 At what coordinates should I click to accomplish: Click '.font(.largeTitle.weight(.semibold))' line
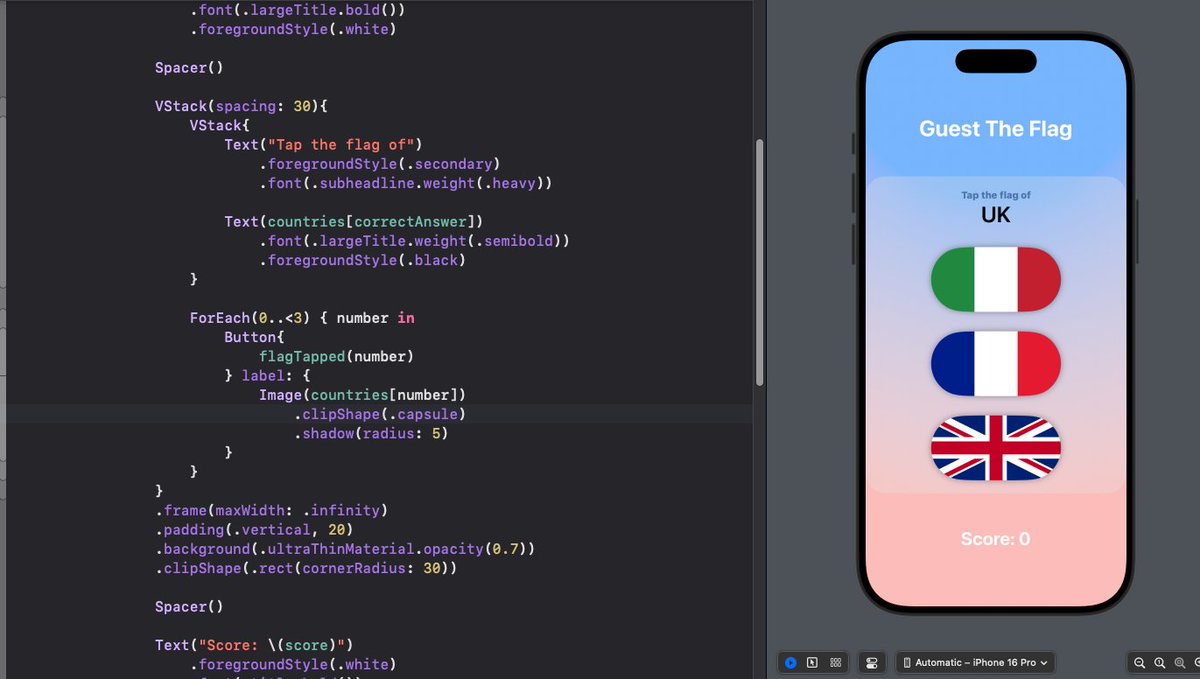pyautogui.click(x=414, y=241)
